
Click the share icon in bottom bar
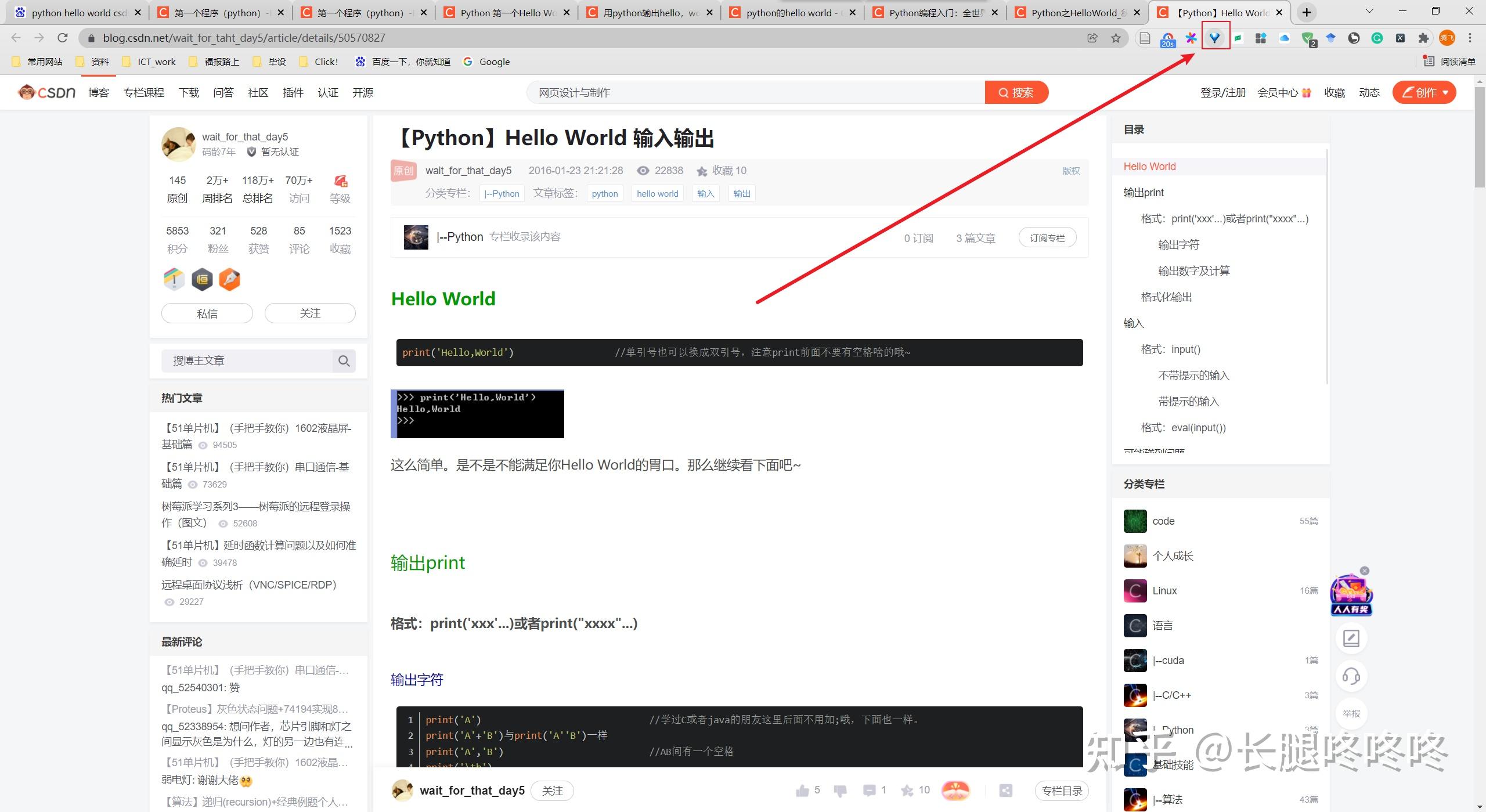1006,790
